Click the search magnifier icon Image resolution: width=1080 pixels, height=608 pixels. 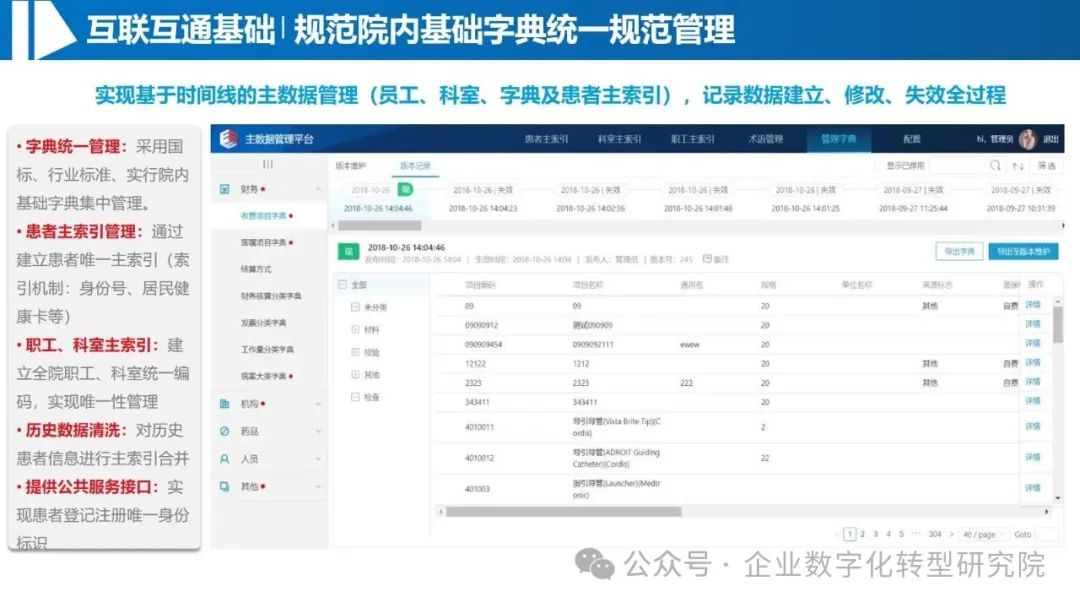tap(995, 166)
